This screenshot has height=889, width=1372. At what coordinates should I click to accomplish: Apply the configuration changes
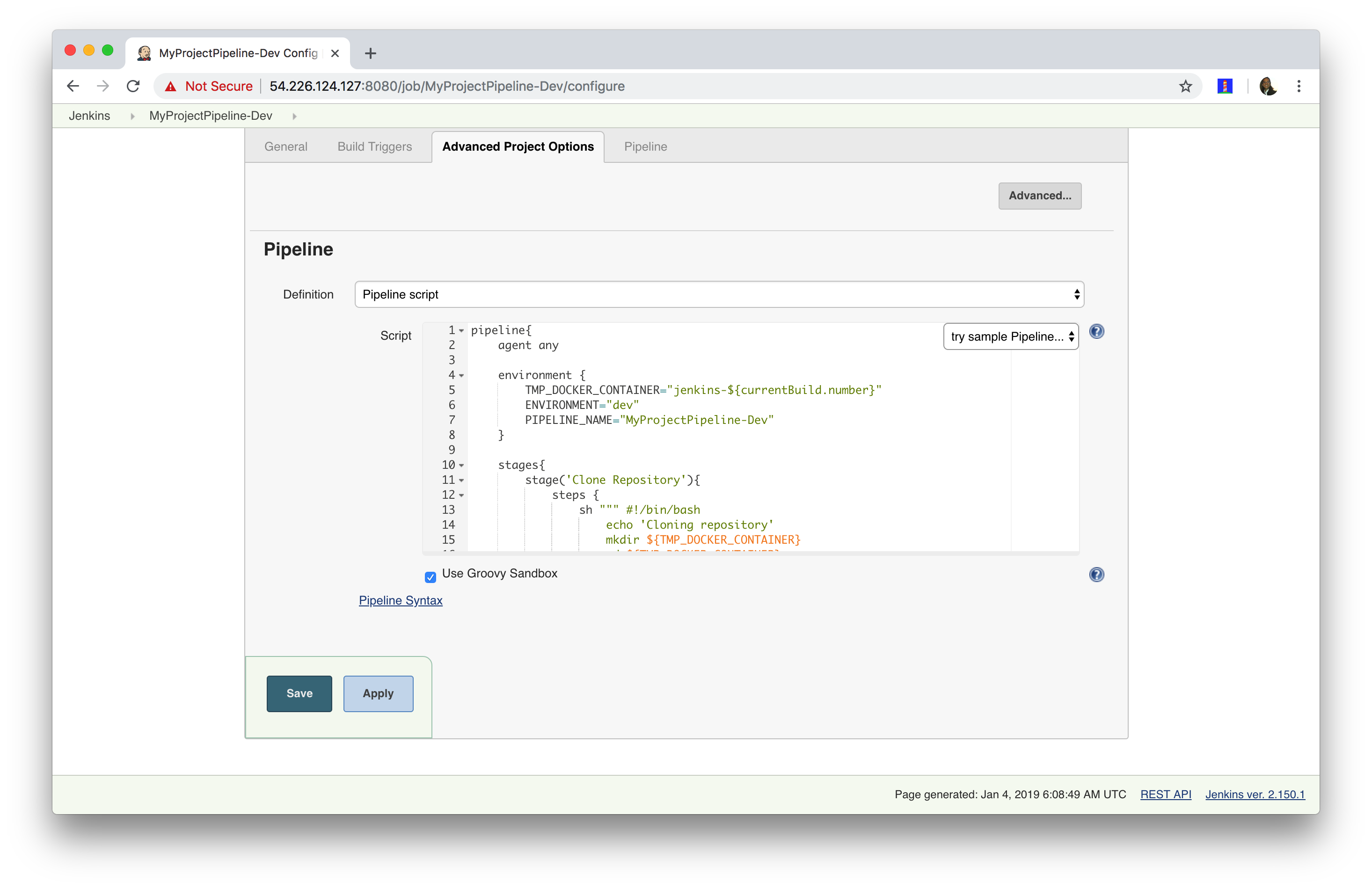coord(378,693)
